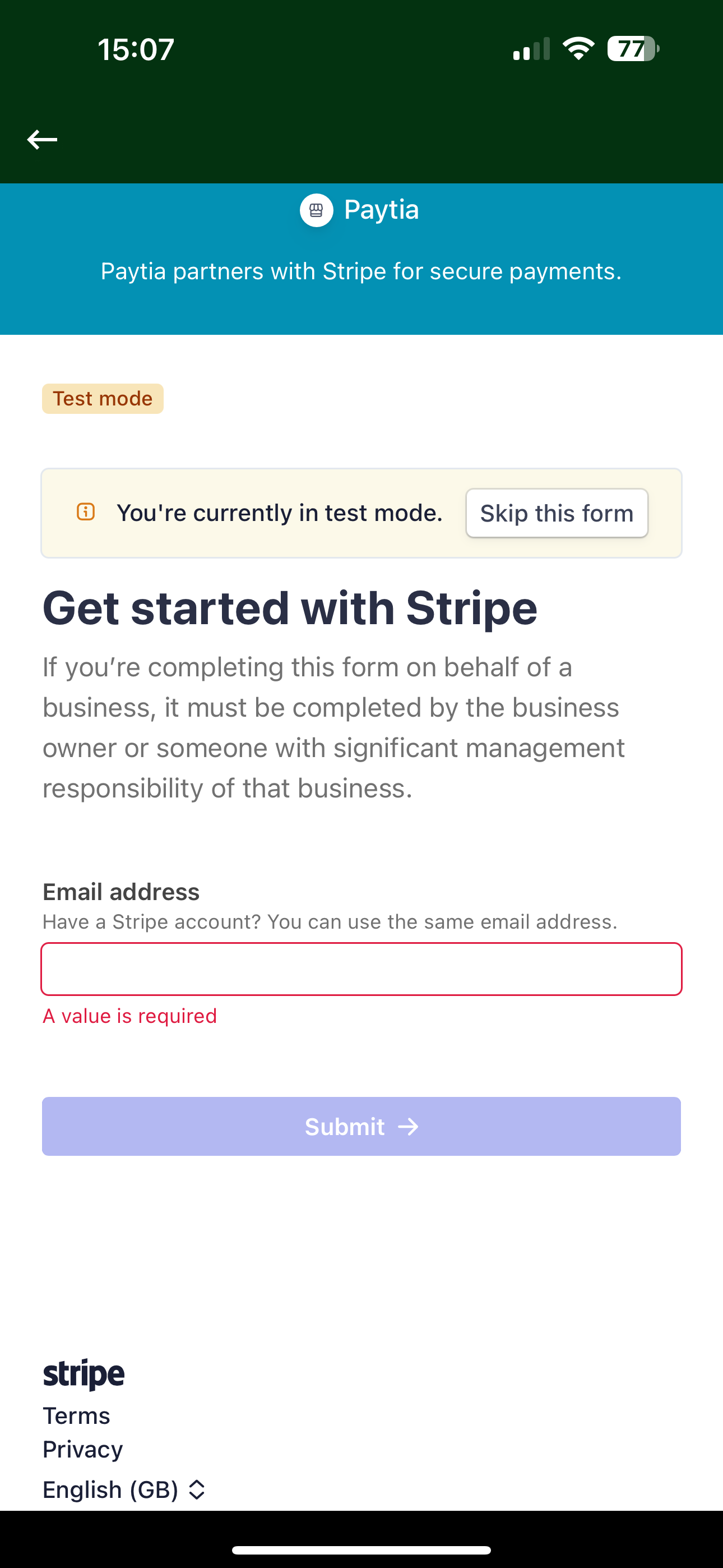Tap the back arrow icon
Screen dimensions: 723x1568
(42, 140)
